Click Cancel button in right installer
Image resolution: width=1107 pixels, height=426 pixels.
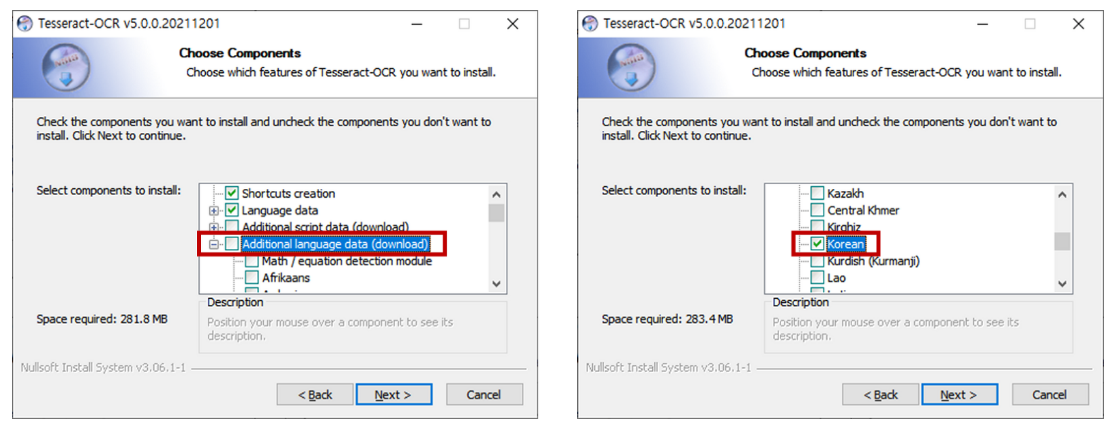pos(1050,394)
